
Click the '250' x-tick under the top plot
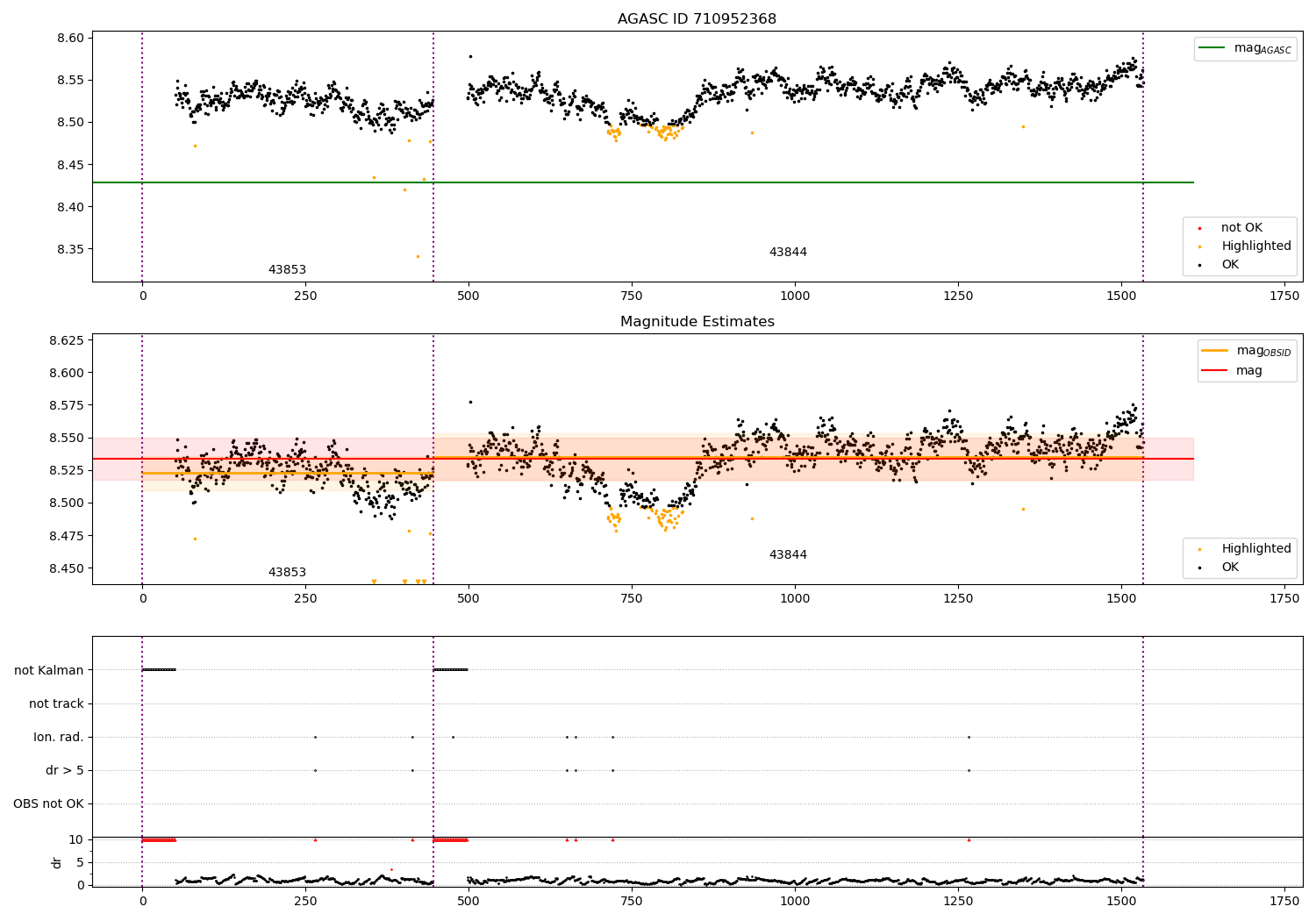tap(305, 296)
